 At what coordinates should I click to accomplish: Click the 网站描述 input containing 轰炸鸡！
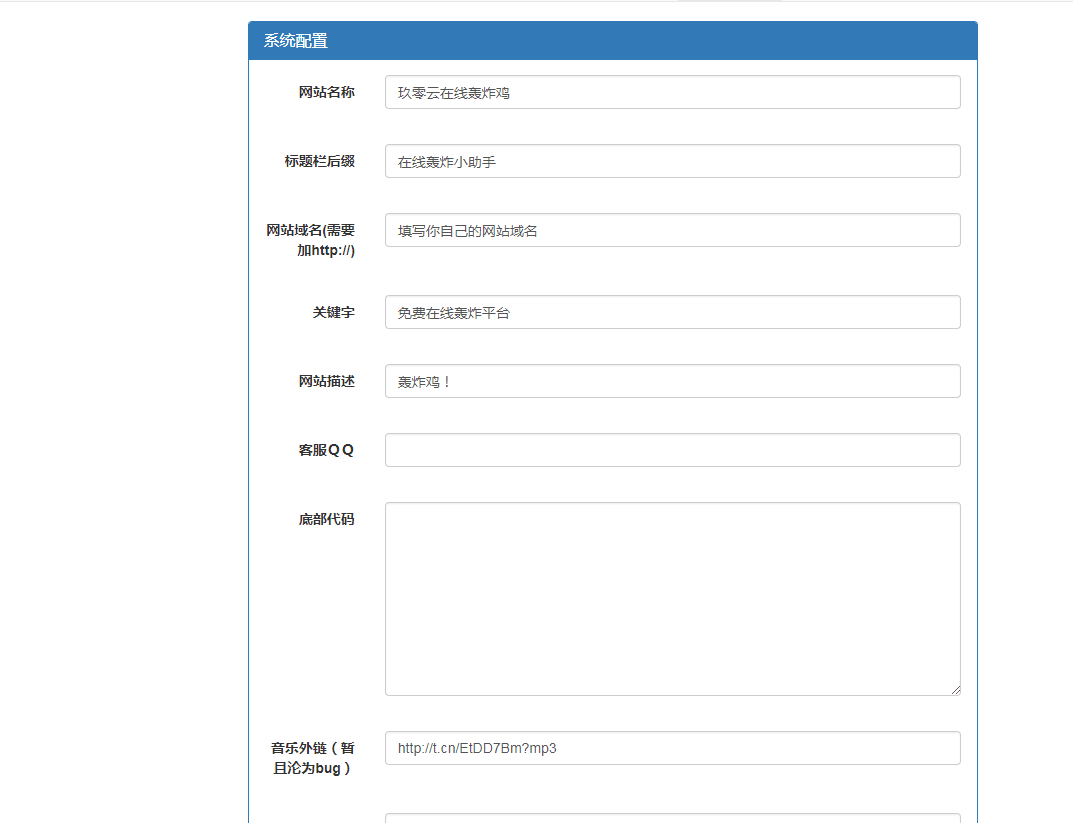point(672,381)
